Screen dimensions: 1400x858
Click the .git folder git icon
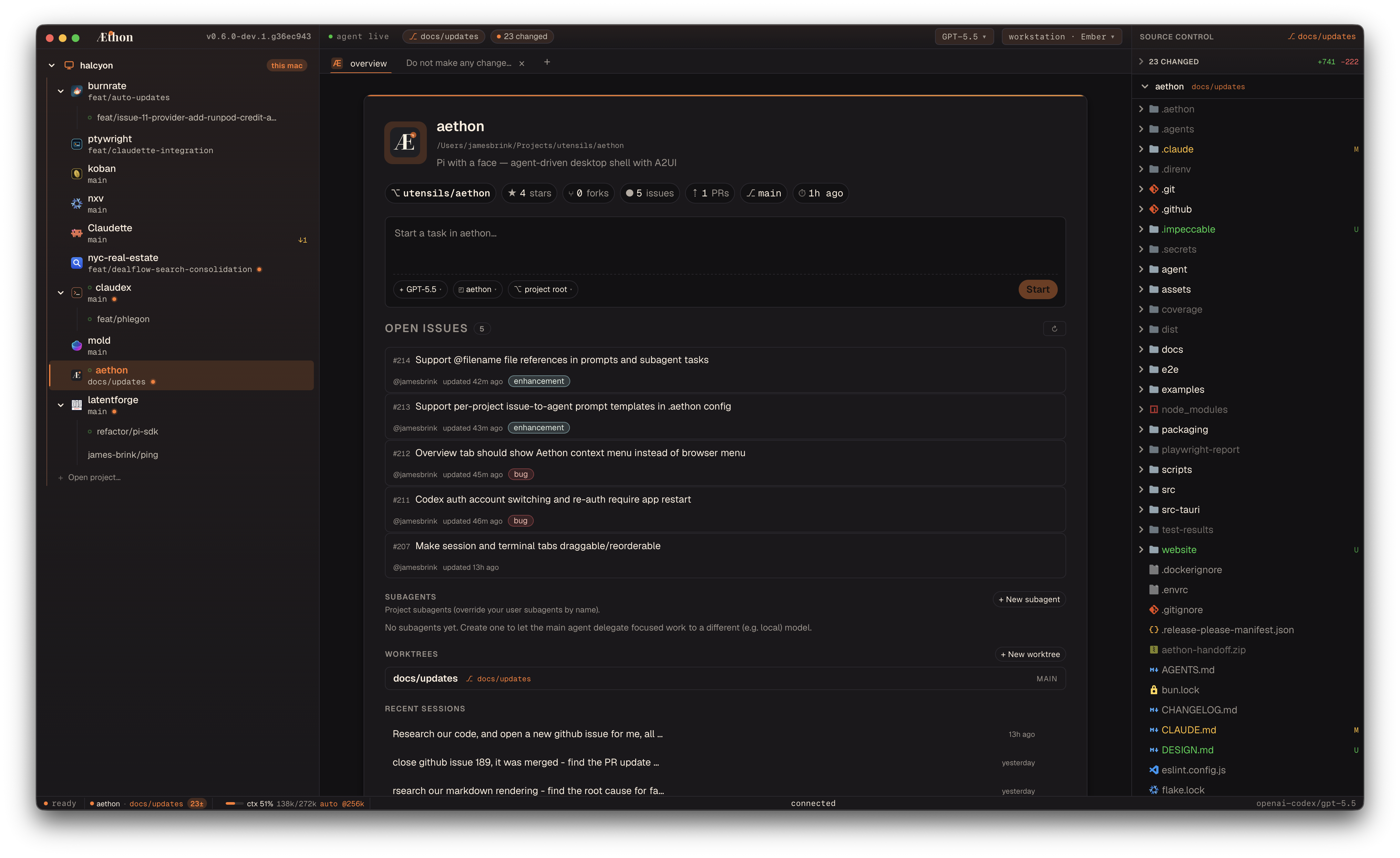1153,189
